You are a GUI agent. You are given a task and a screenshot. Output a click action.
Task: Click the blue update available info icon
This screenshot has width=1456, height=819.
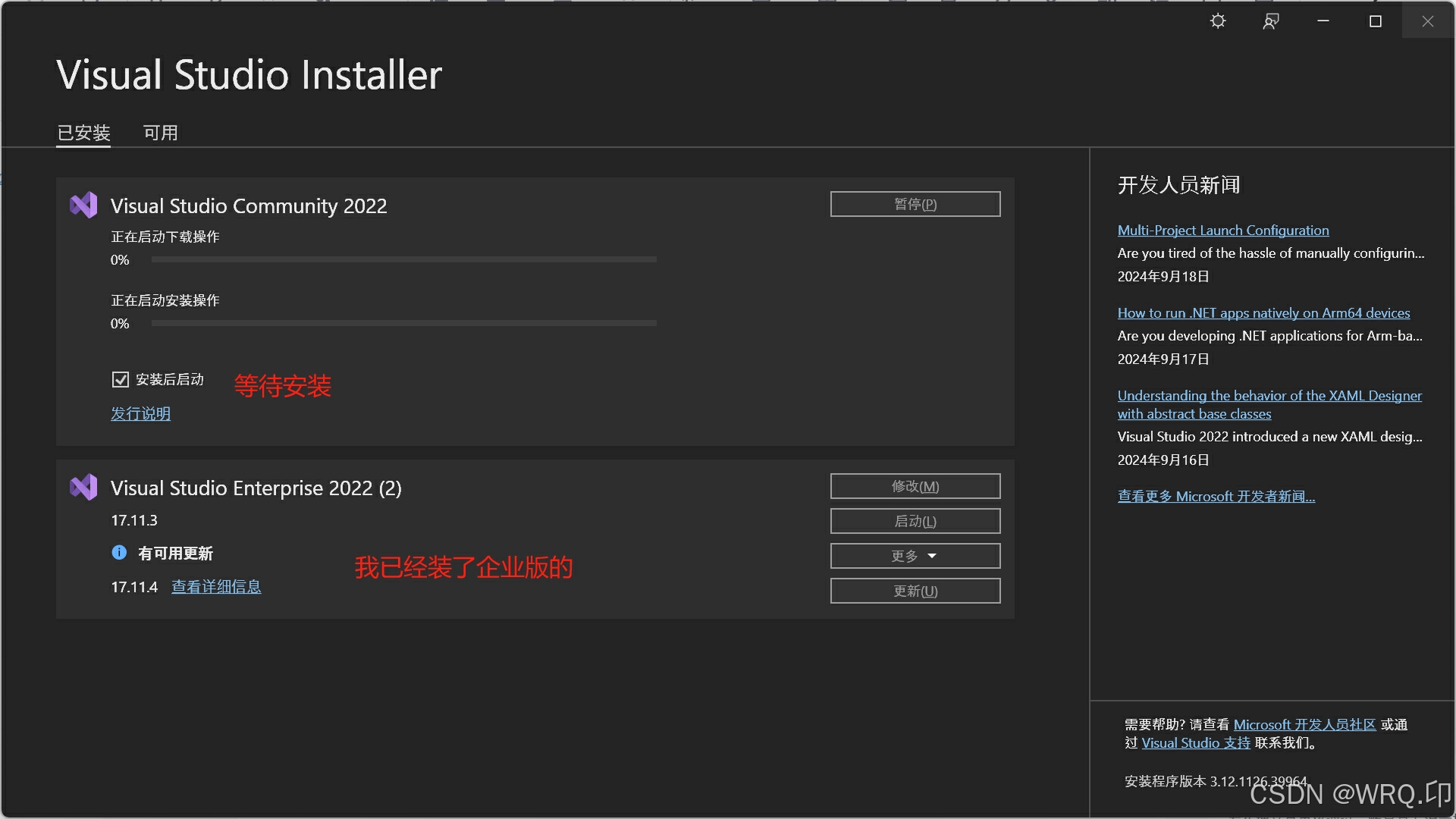pyautogui.click(x=119, y=553)
